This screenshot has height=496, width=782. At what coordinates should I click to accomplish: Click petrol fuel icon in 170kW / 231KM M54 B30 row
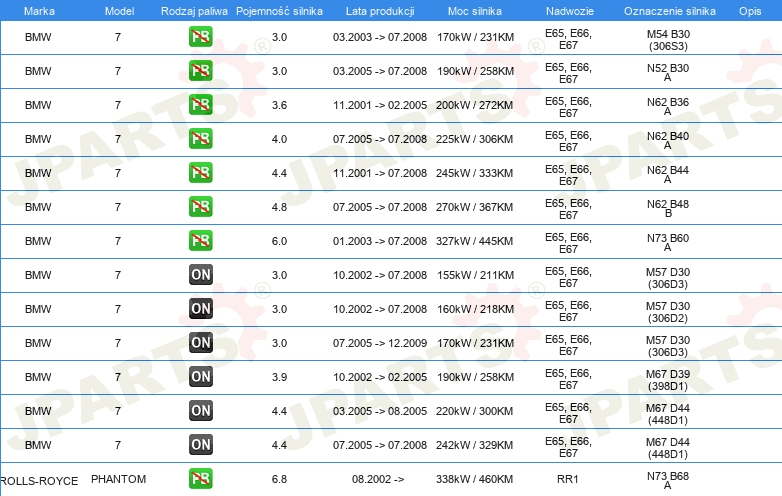click(x=200, y=37)
